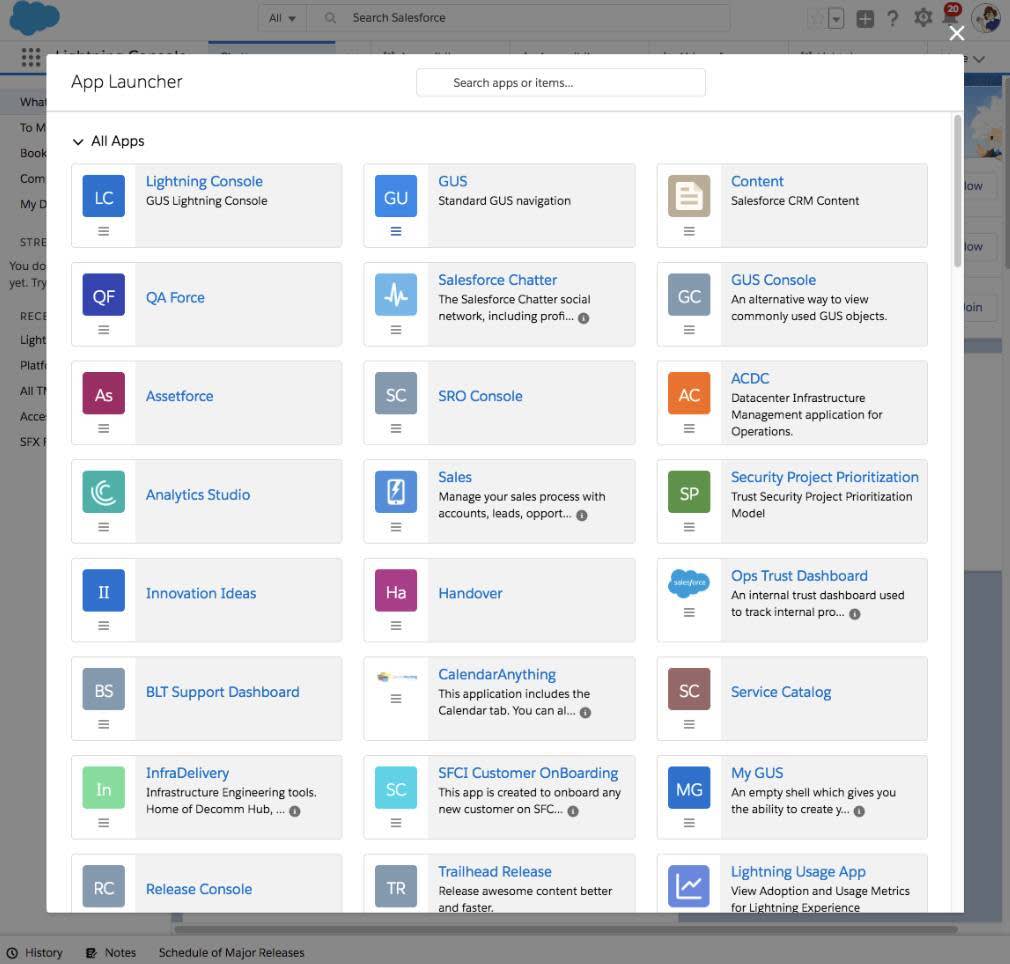Open the setup gear icon
1010x964 pixels.
pos(922,18)
